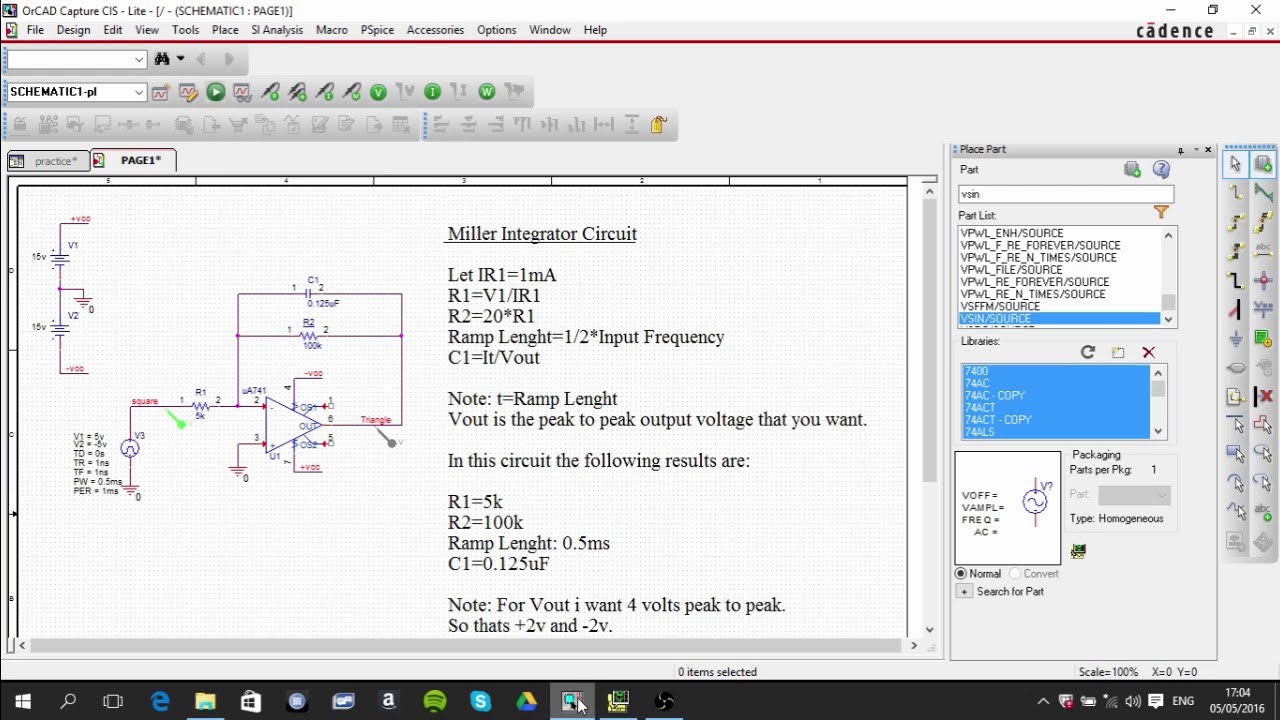
Task: Select the voltage level marker probe icon
Action: pyautogui.click(x=270, y=92)
